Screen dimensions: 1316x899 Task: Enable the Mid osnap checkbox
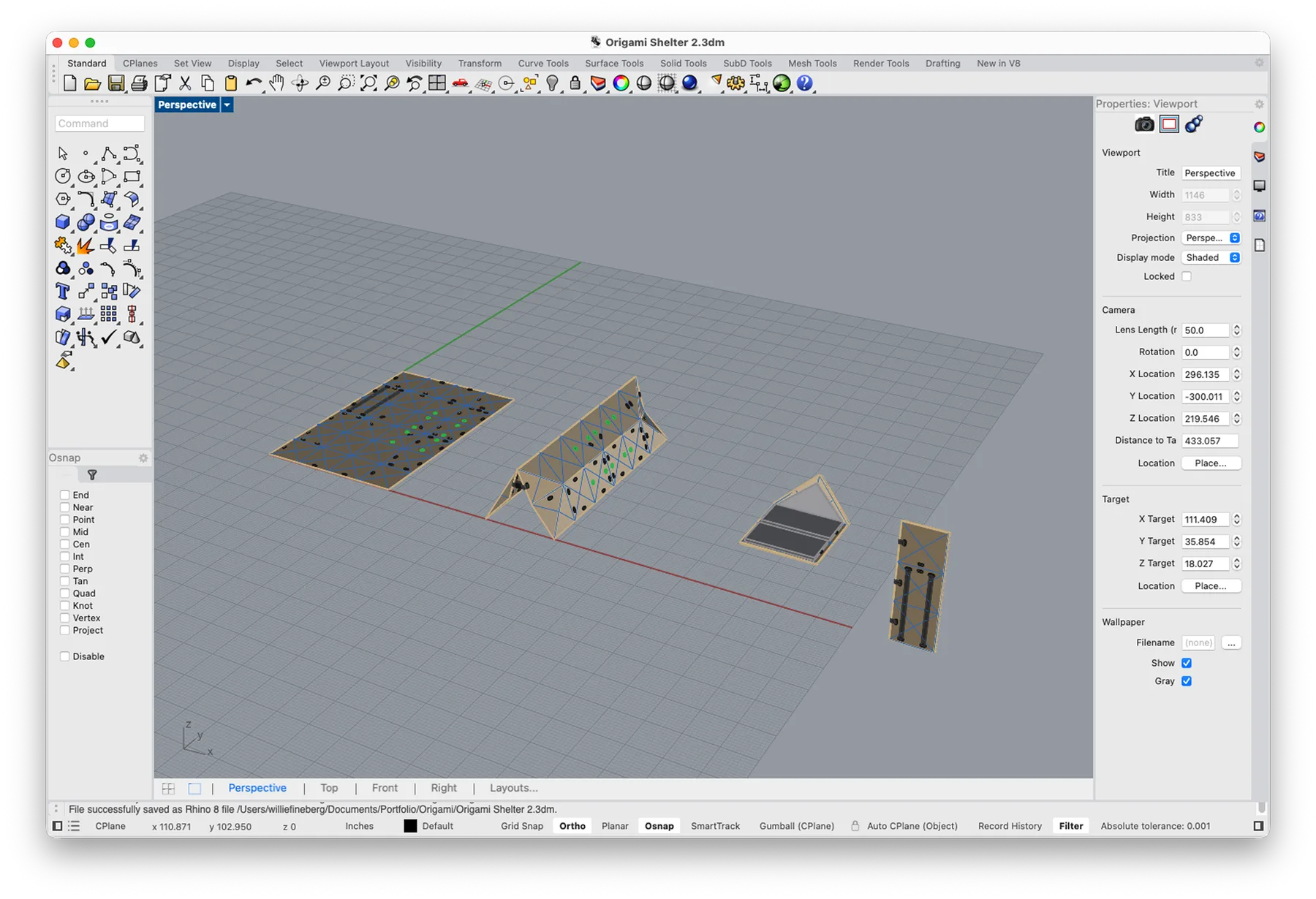(x=65, y=532)
